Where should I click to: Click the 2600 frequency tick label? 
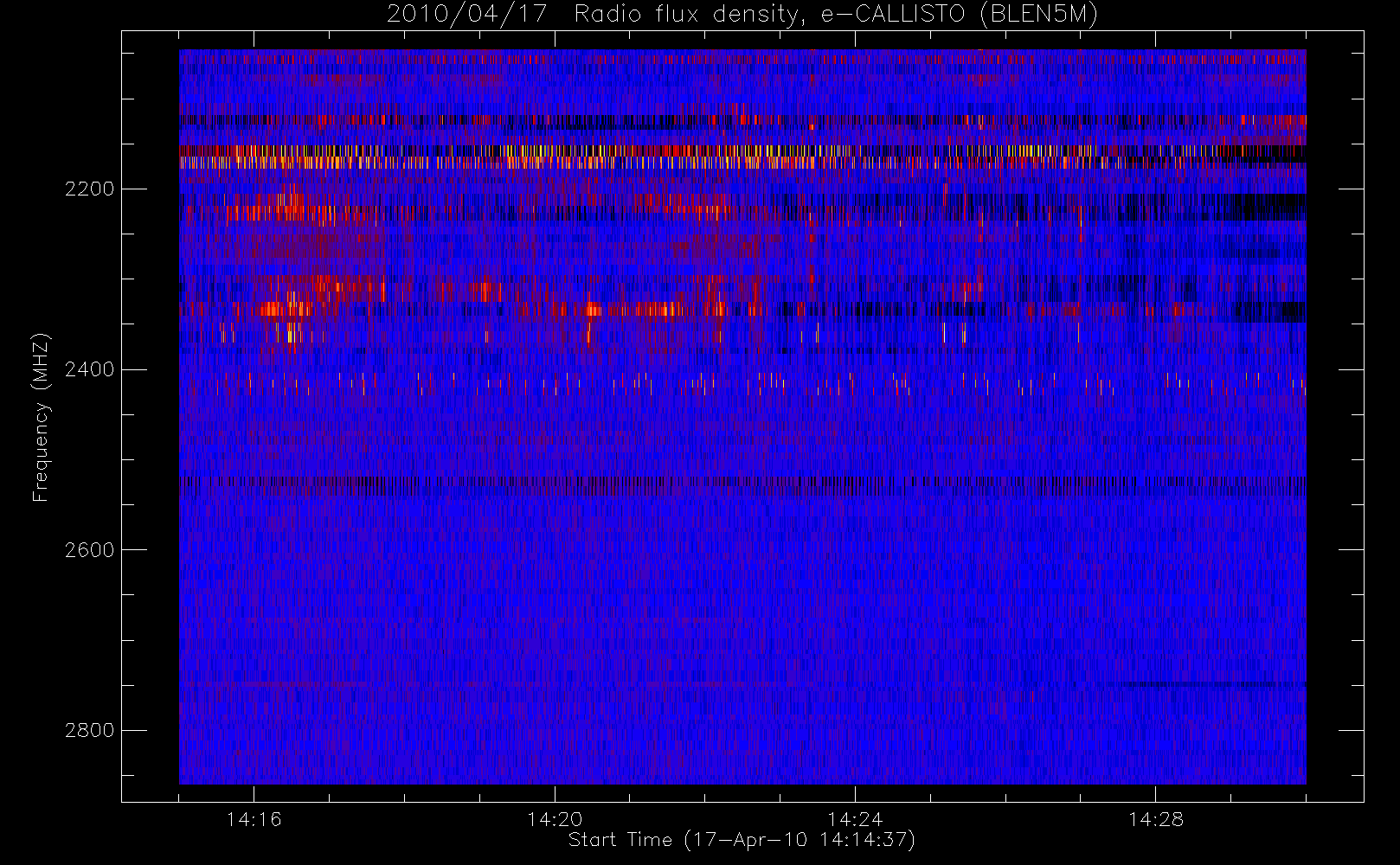(89, 550)
